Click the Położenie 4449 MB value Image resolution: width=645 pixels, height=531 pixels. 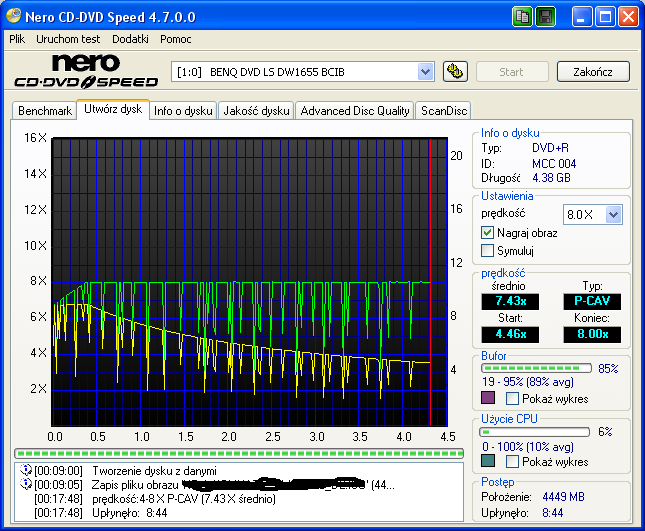563,497
